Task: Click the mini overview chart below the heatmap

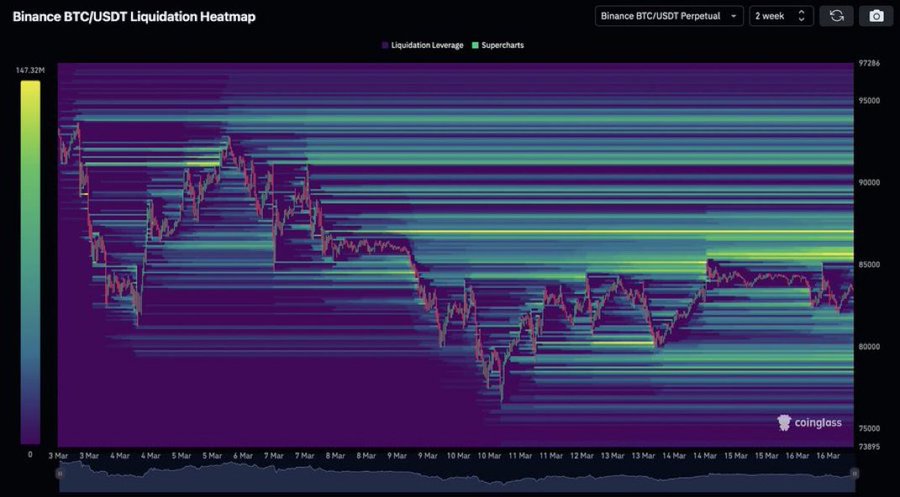Action: (x=457, y=477)
